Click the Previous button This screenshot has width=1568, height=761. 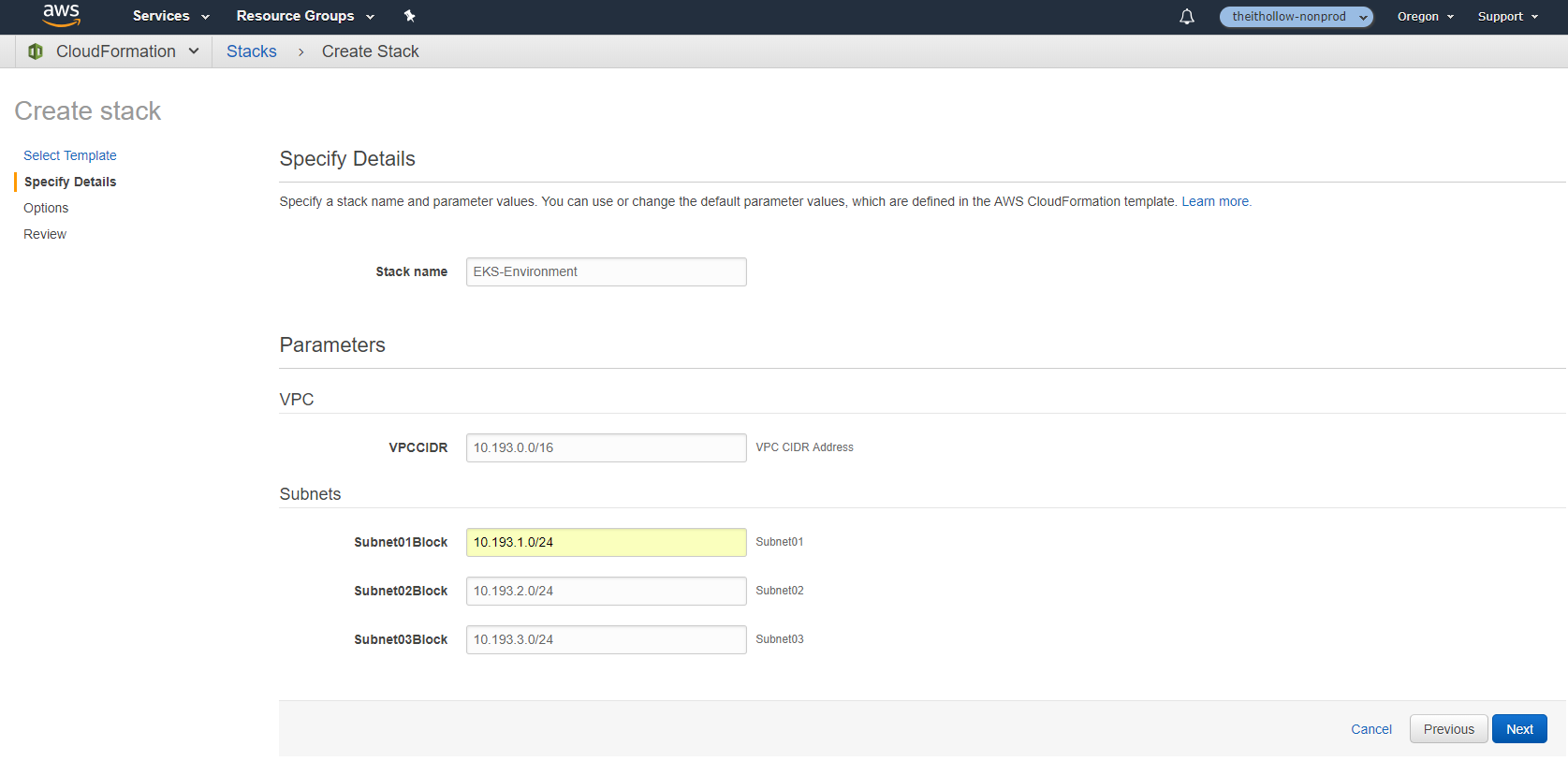pos(1448,729)
